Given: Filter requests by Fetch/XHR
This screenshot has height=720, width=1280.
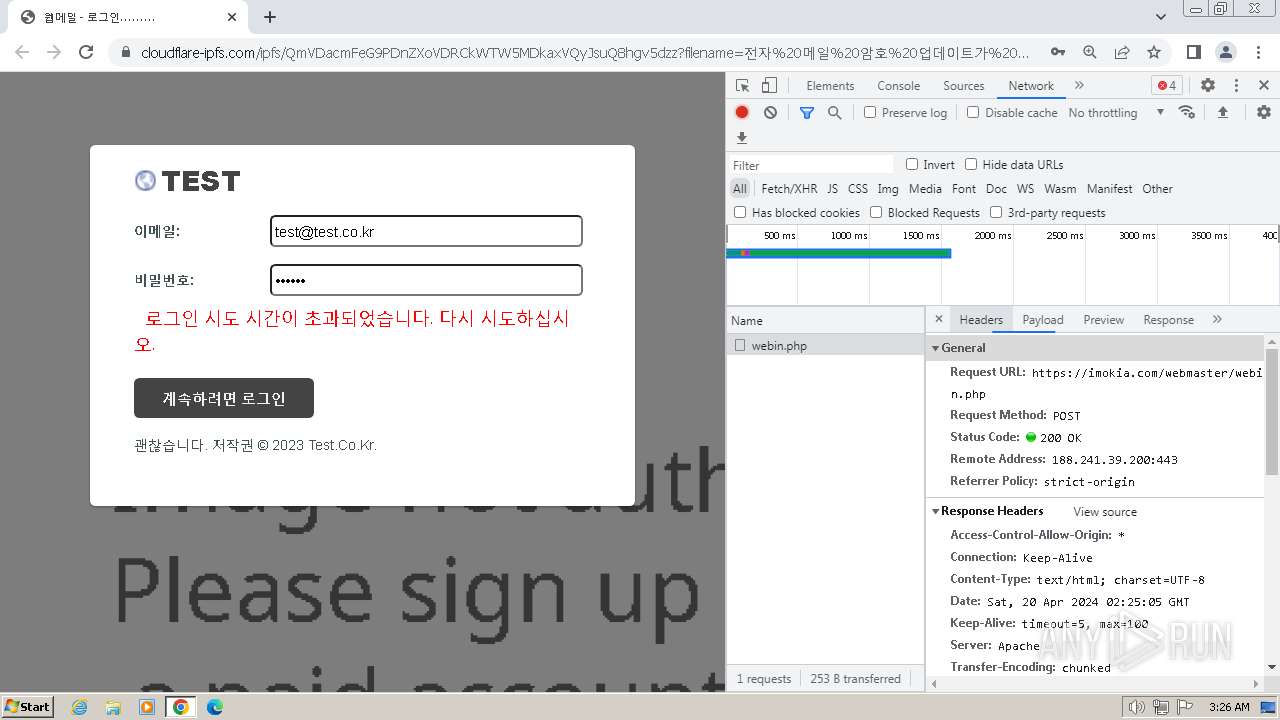Looking at the screenshot, I should 789,189.
